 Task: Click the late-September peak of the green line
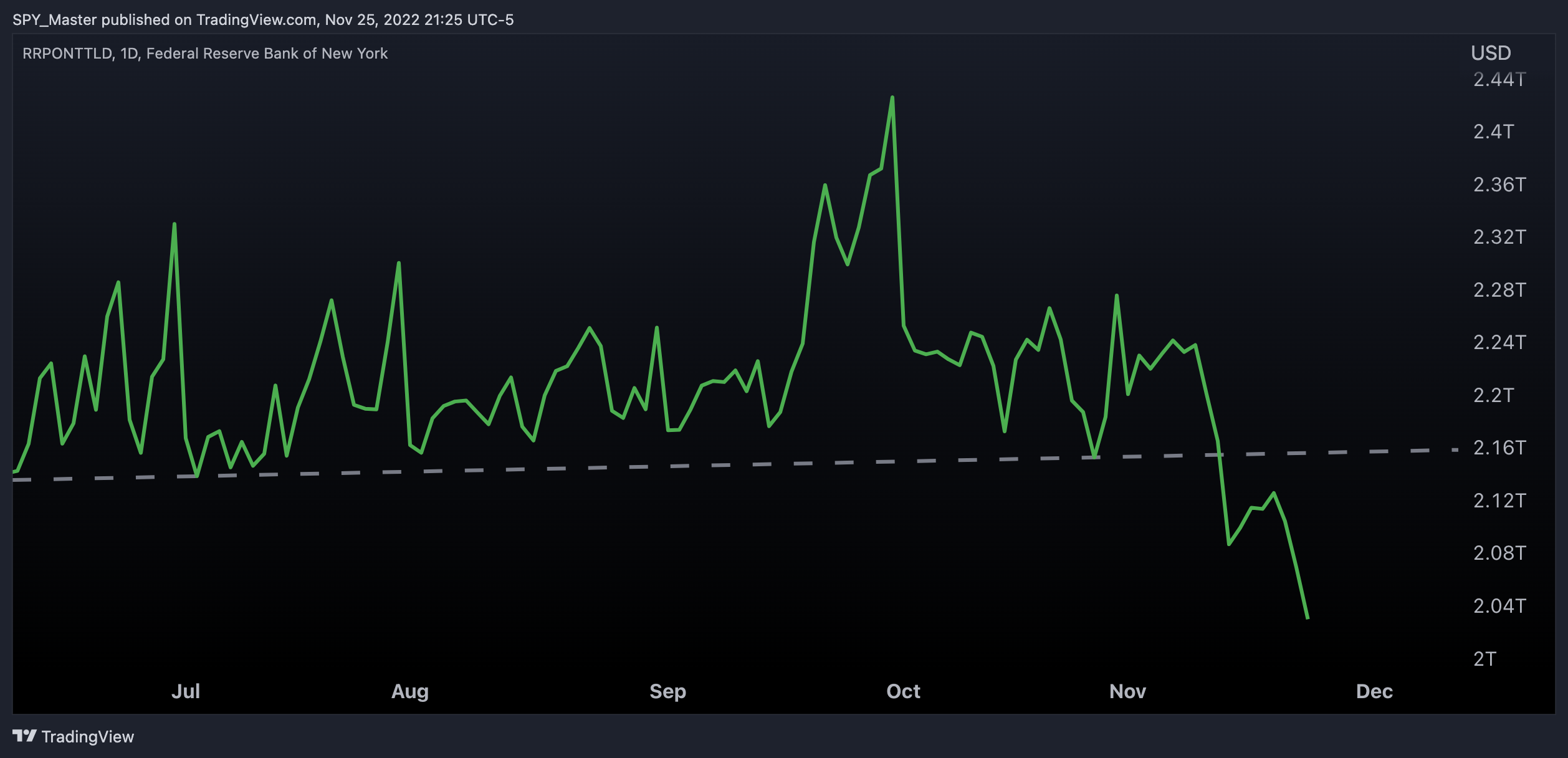point(892,98)
